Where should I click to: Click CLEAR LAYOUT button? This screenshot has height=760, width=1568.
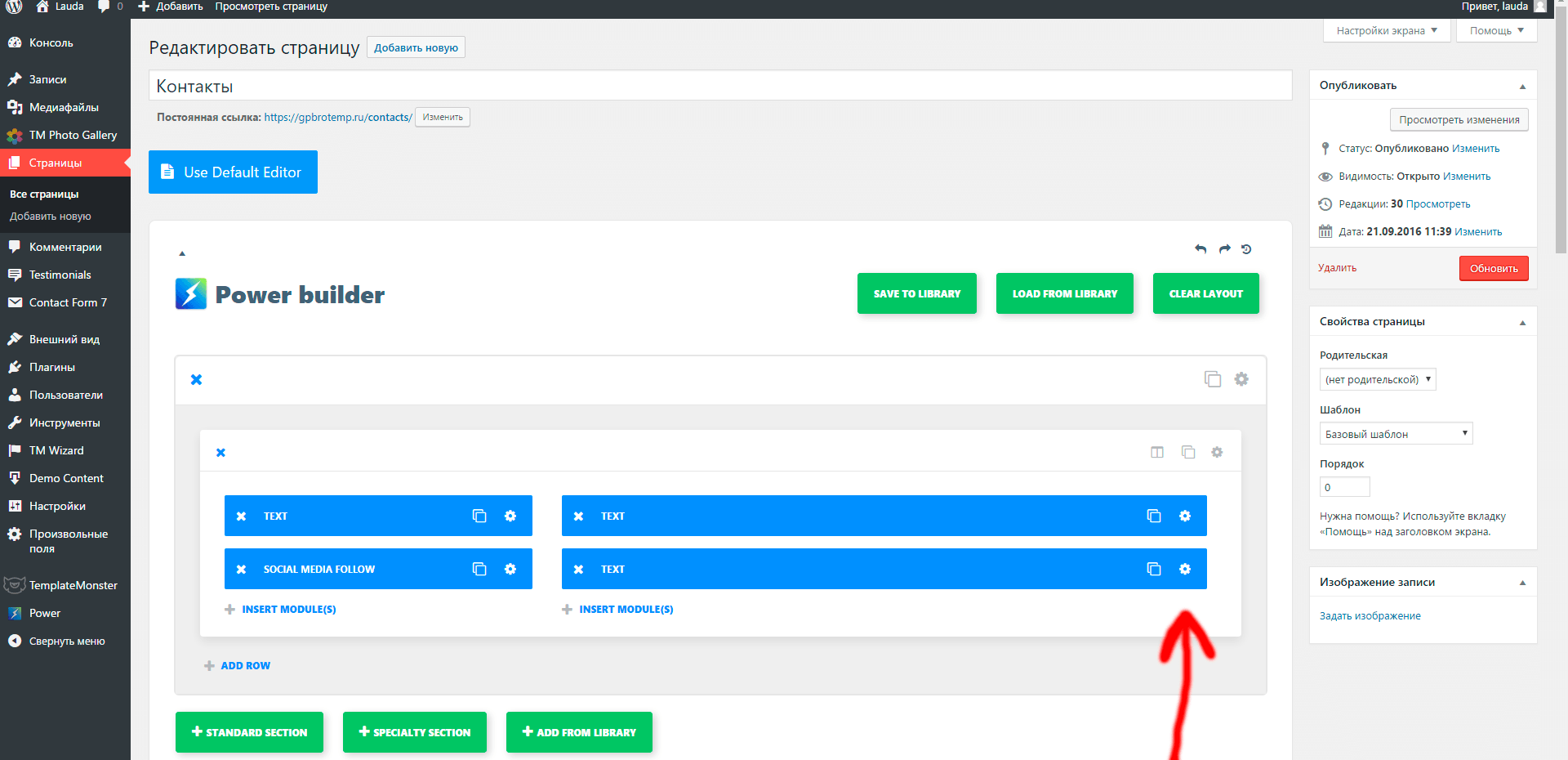coord(1205,293)
